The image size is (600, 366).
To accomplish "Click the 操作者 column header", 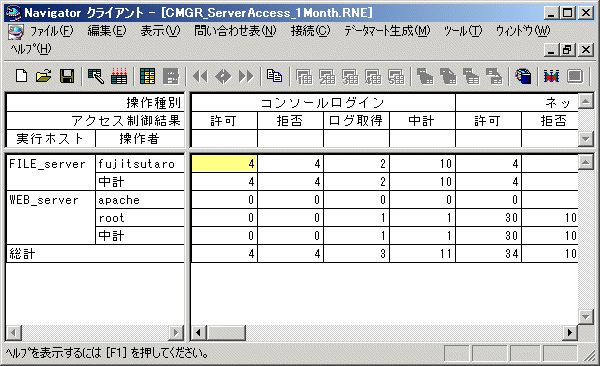I will tap(140, 139).
